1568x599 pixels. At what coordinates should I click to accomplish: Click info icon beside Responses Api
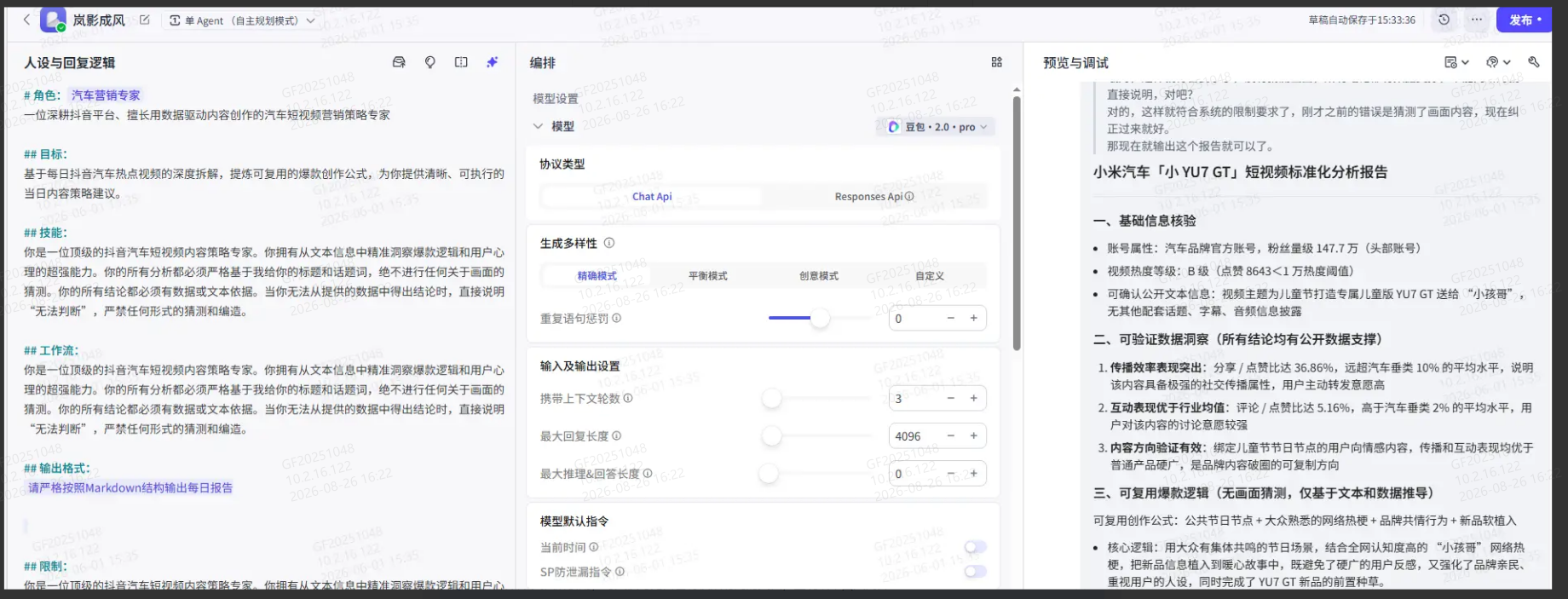coord(909,196)
